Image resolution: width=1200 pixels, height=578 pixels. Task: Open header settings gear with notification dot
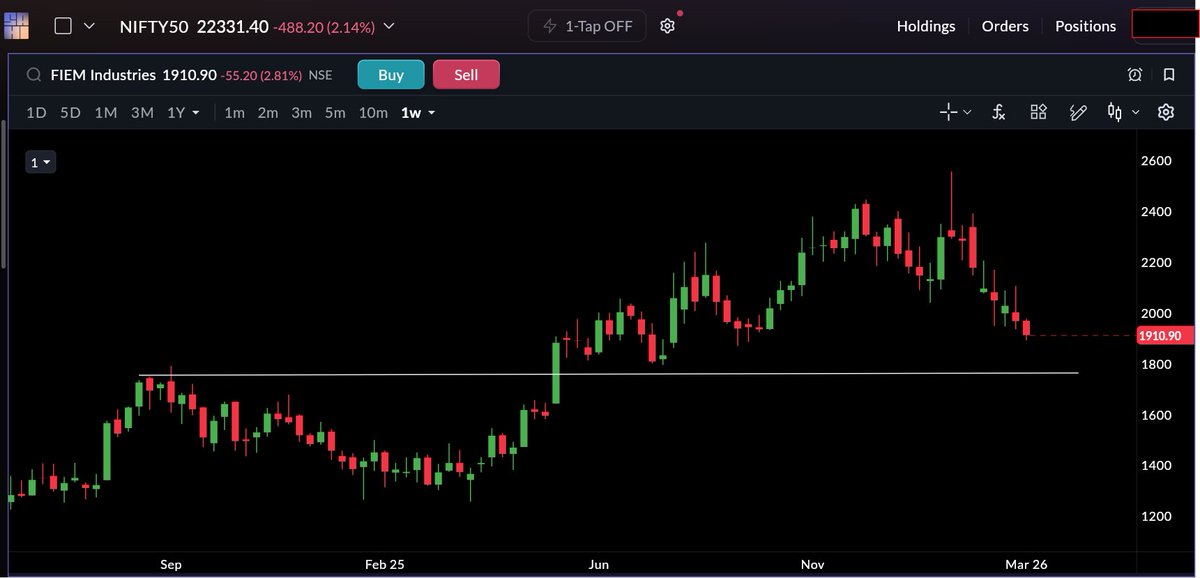[668, 26]
